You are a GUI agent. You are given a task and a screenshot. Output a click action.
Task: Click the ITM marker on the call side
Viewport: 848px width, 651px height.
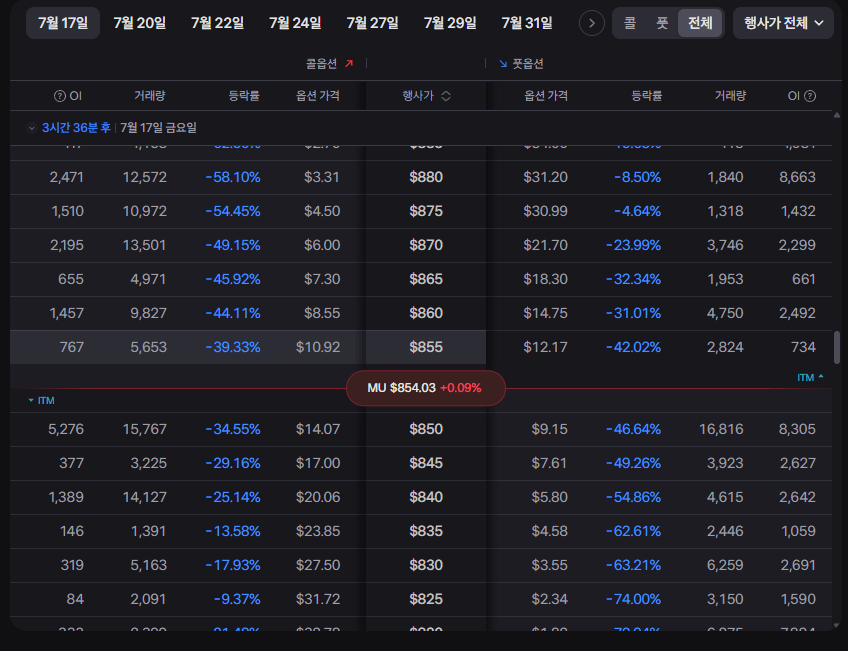(x=42, y=401)
